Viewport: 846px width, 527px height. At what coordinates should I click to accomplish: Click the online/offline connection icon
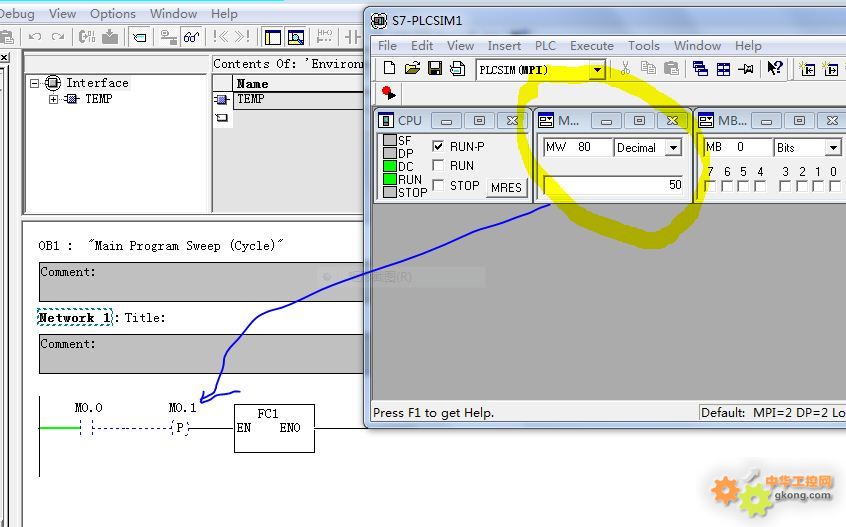click(168, 37)
